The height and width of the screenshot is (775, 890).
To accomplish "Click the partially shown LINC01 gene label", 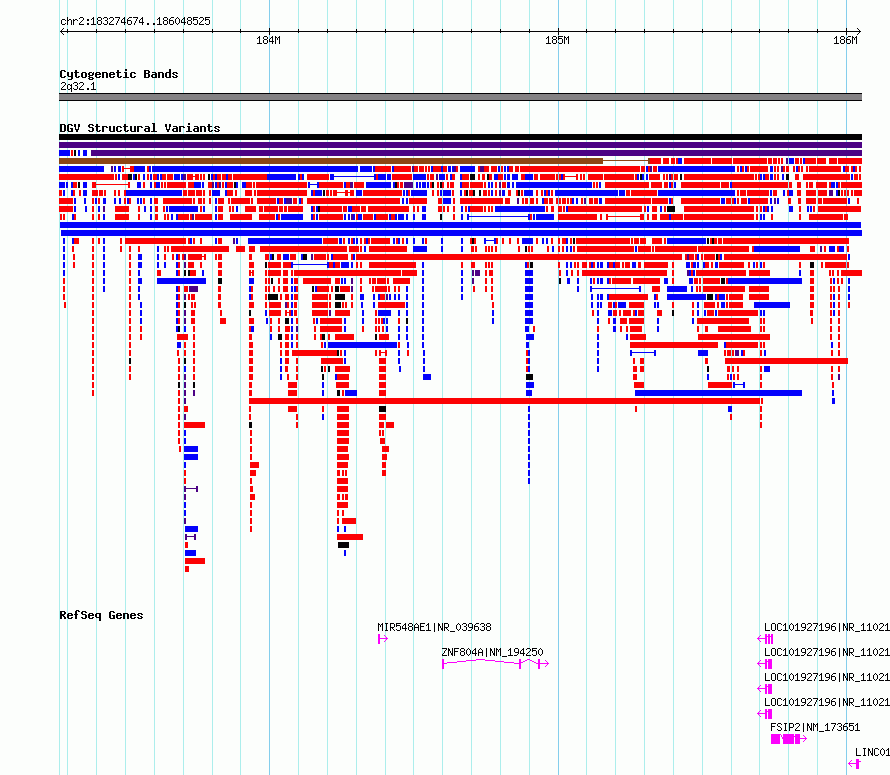I will click(872, 752).
